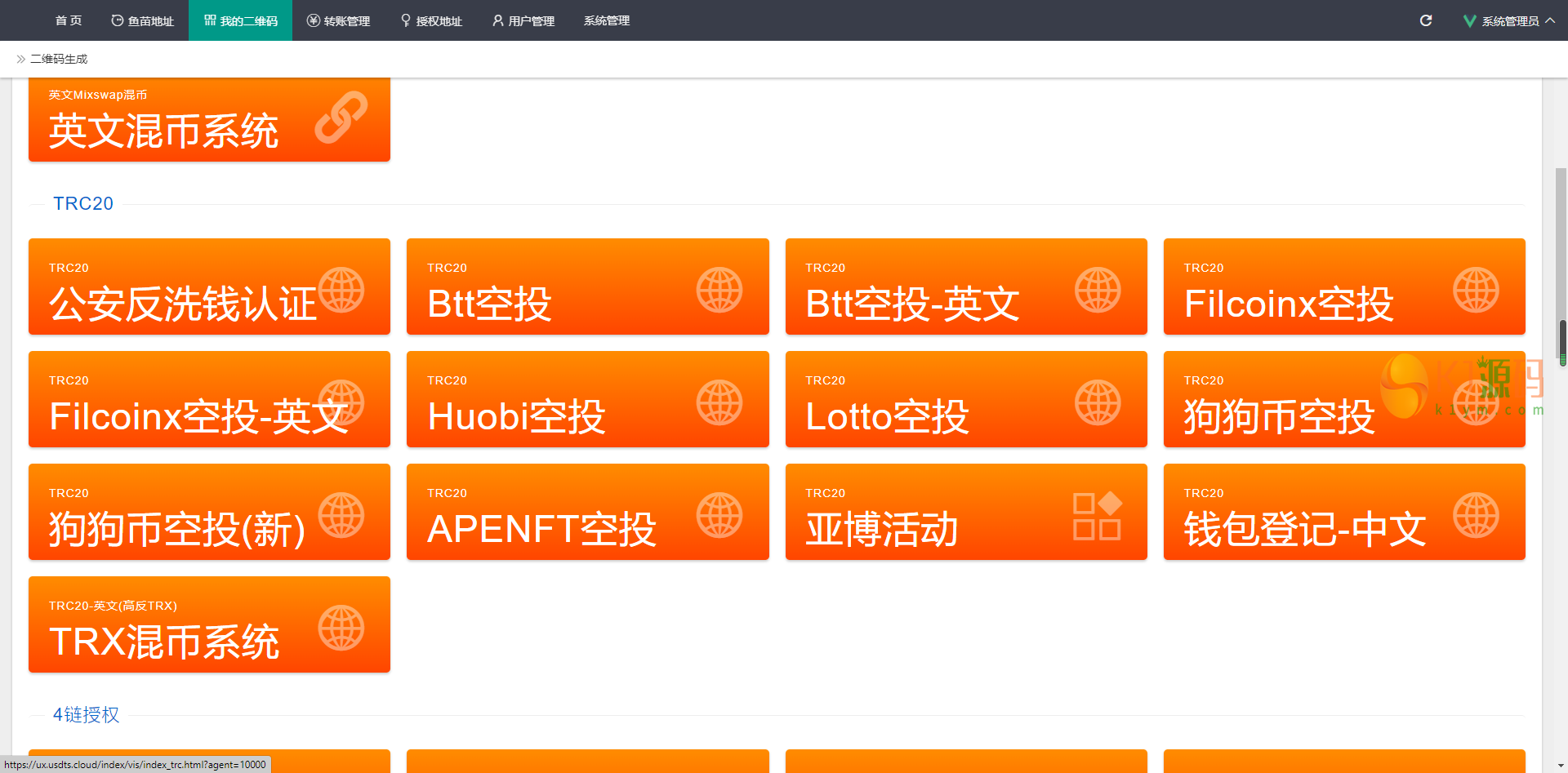1568x773 pixels.
Task: Expand the 系统管理员 user menu arrow
Action: [x=1550, y=20]
